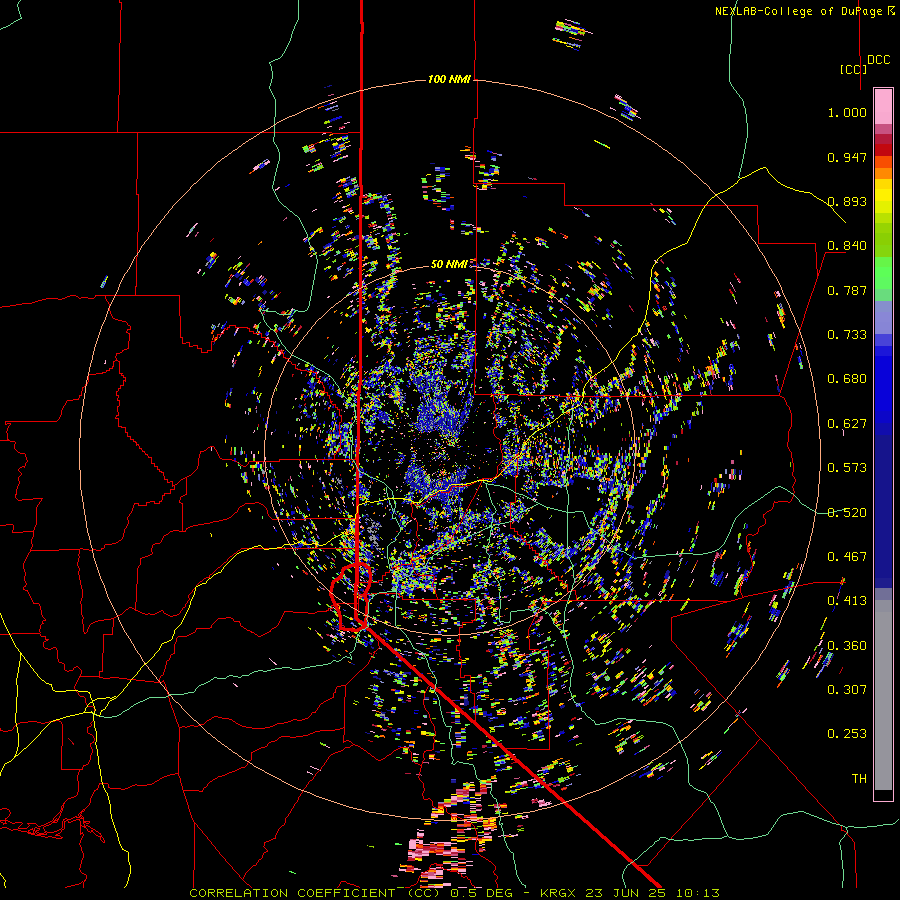
Task: Click the pink segment at top of color bar
Action: tap(883, 106)
